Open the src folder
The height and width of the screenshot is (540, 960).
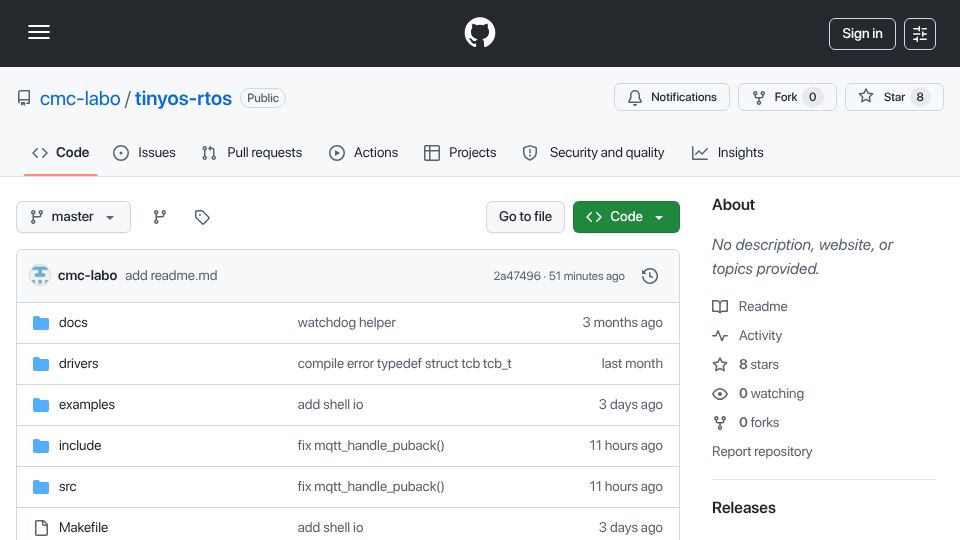coord(67,487)
